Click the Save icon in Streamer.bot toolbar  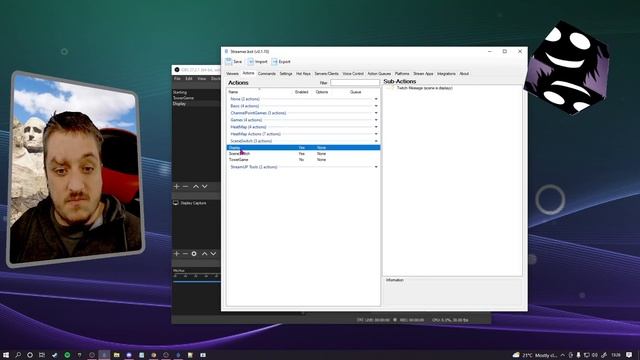coord(229,62)
